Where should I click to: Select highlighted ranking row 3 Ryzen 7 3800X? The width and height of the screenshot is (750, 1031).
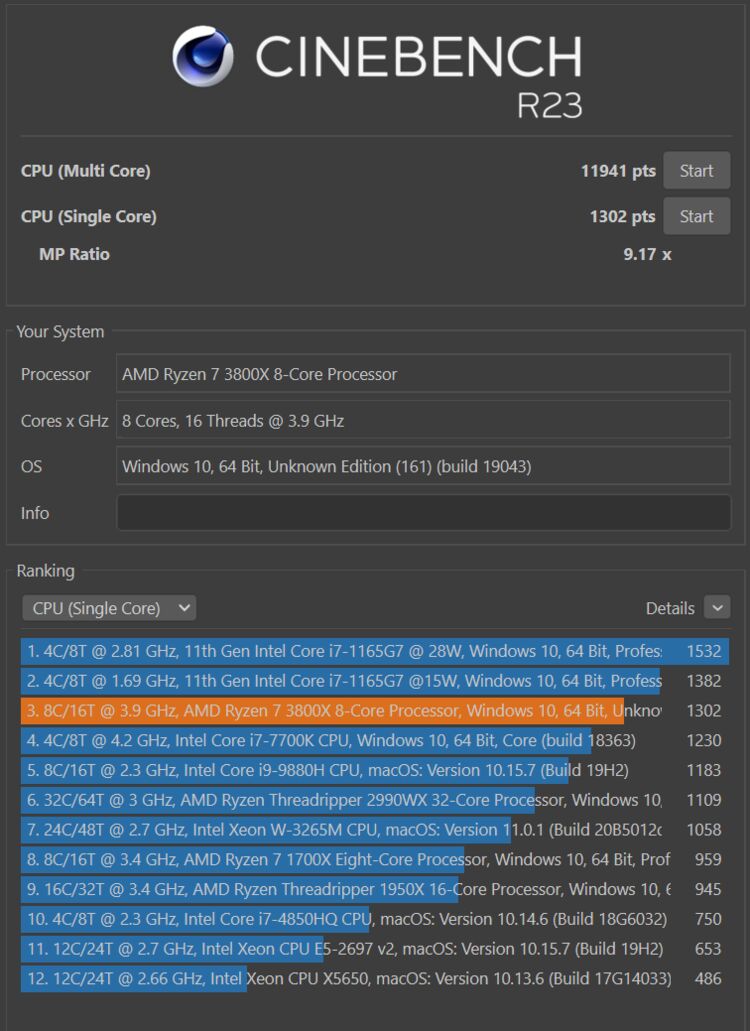[x=375, y=710]
